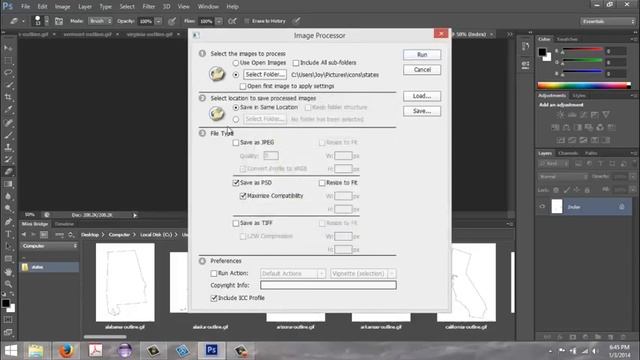Check the Save as JPEG checkbox
Viewport: 640px width, 360px height.
pyautogui.click(x=236, y=142)
